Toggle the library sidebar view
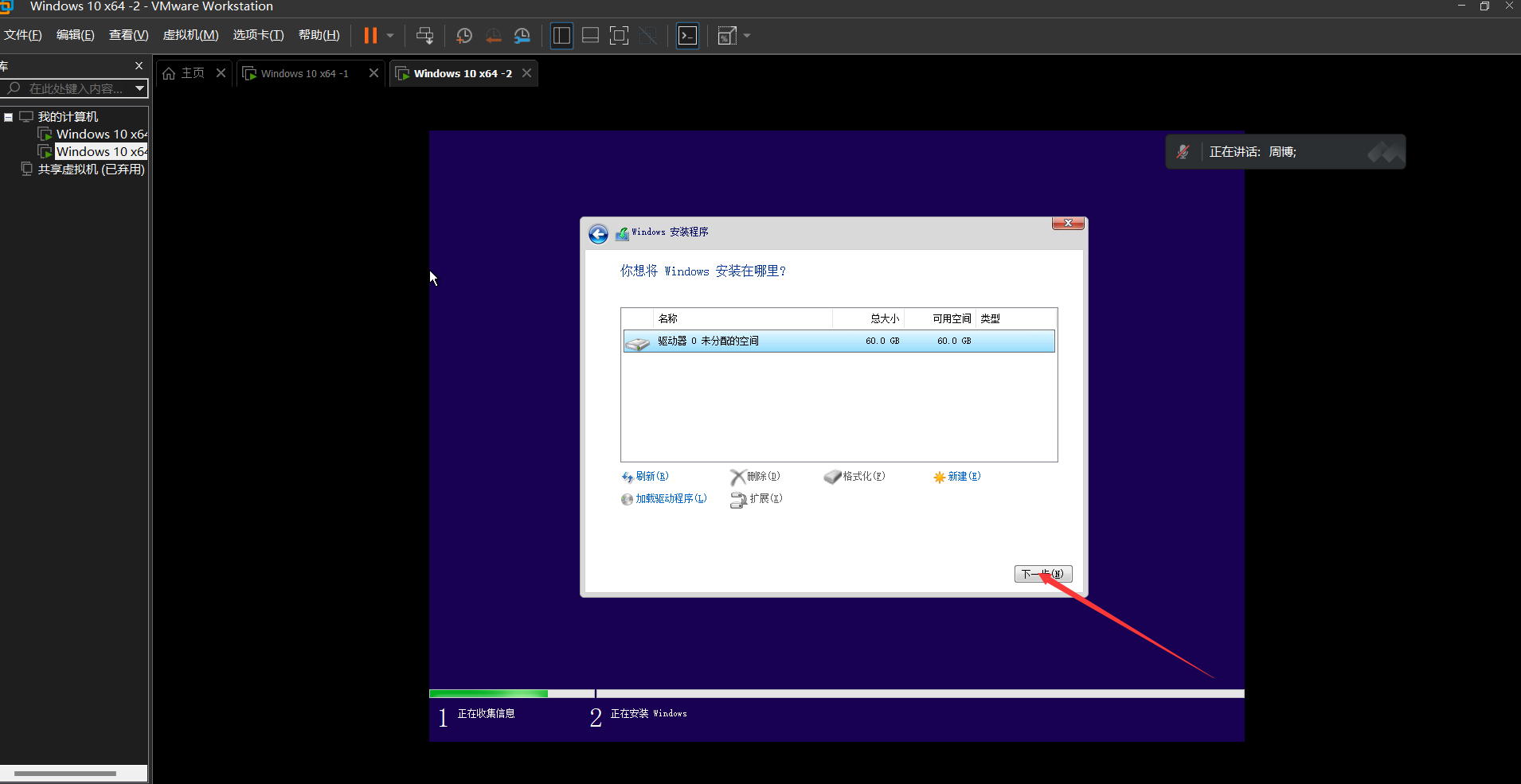The width and height of the screenshot is (1521, 784). [x=561, y=36]
